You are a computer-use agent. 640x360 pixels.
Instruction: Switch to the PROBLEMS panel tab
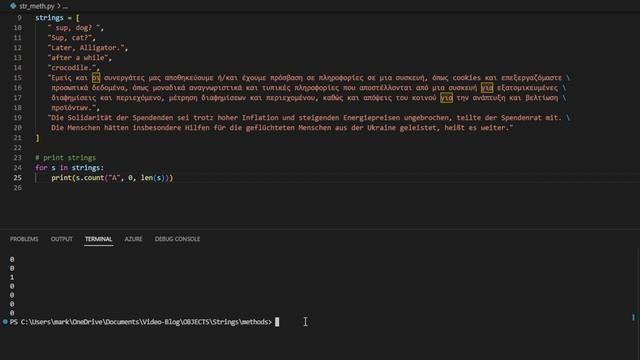coord(24,239)
